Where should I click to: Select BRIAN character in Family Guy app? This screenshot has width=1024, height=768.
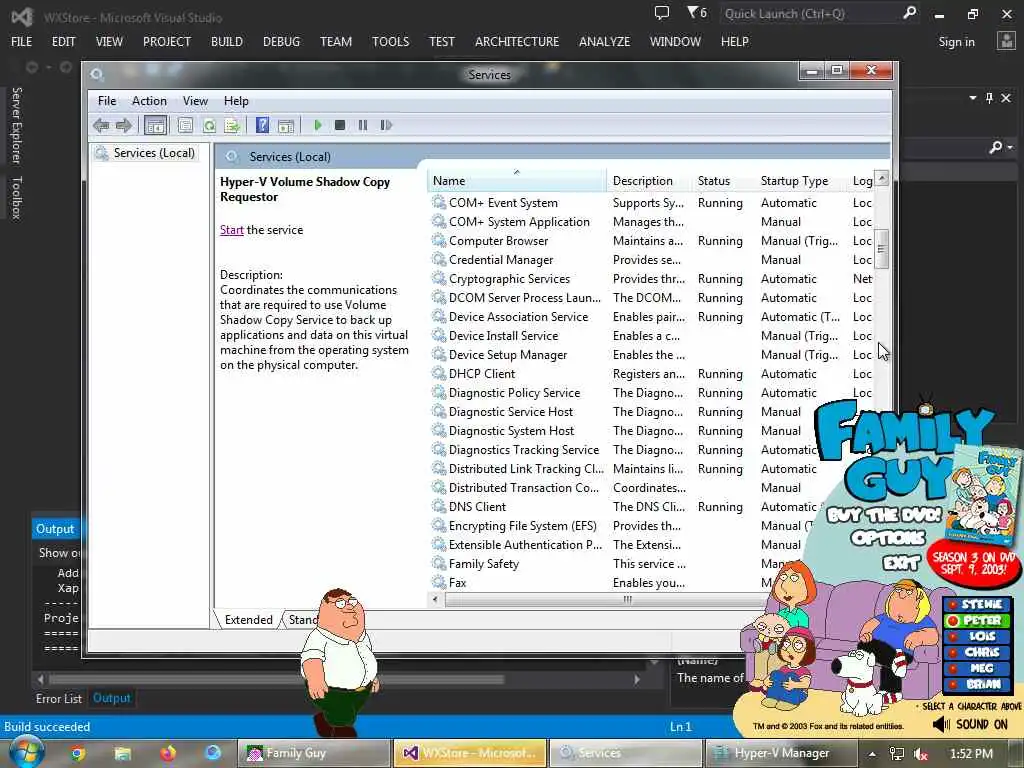pyautogui.click(x=976, y=684)
